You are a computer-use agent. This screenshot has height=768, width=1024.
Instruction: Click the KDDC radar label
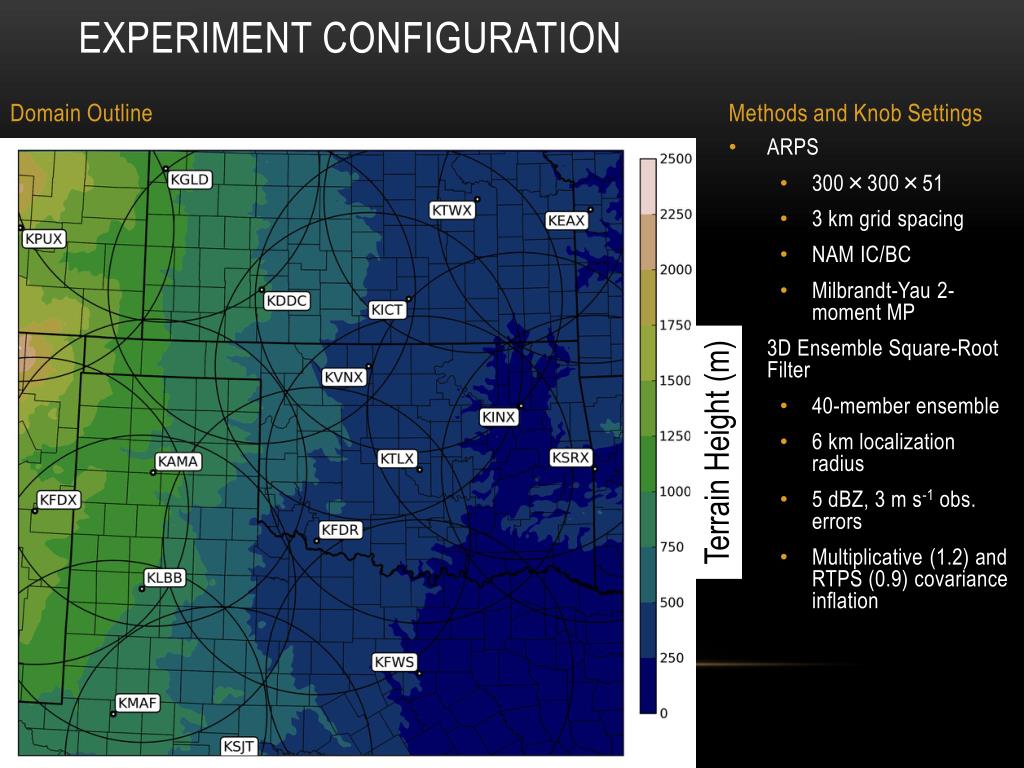tap(287, 301)
